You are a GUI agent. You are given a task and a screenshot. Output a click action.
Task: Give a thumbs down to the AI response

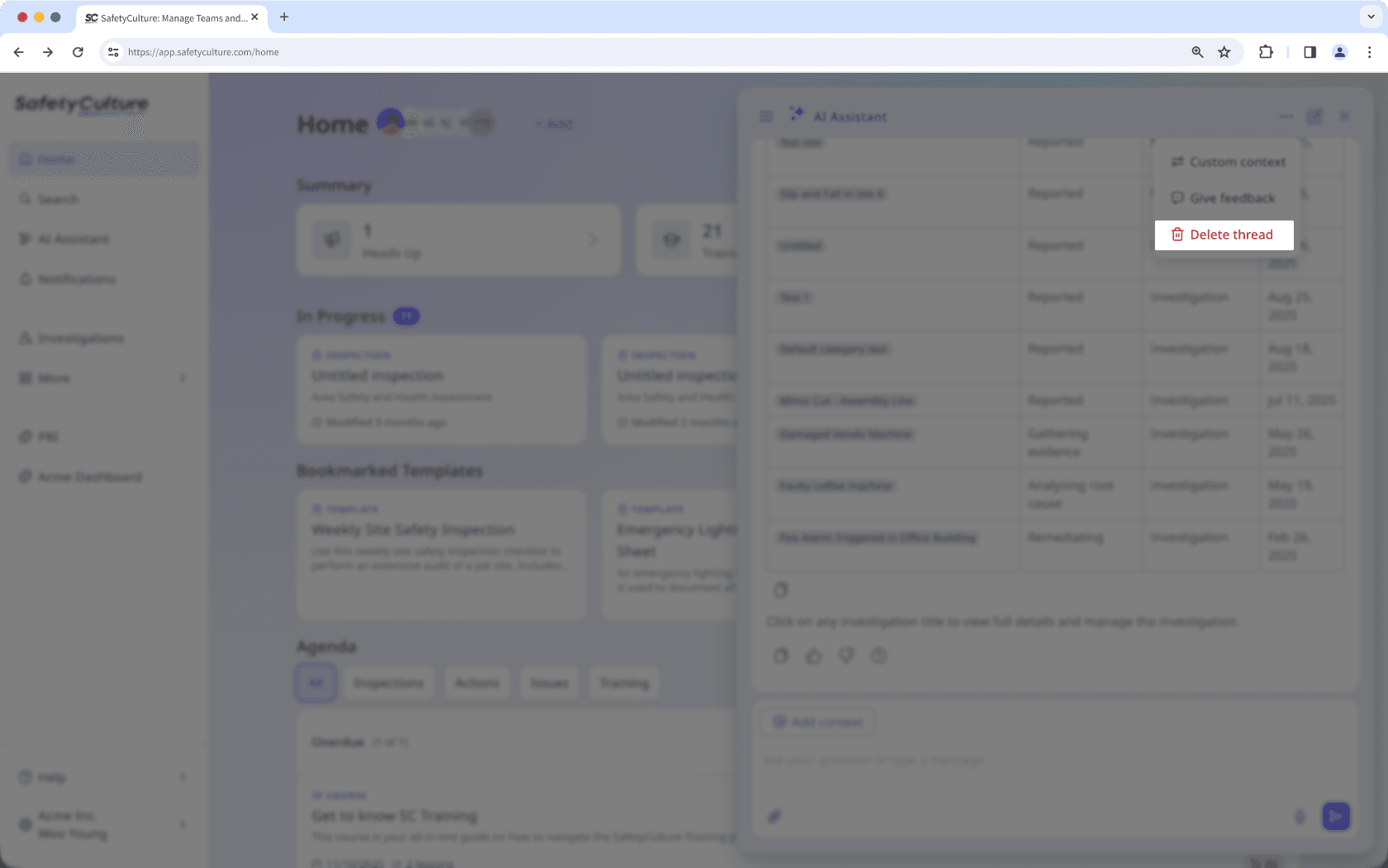click(846, 655)
